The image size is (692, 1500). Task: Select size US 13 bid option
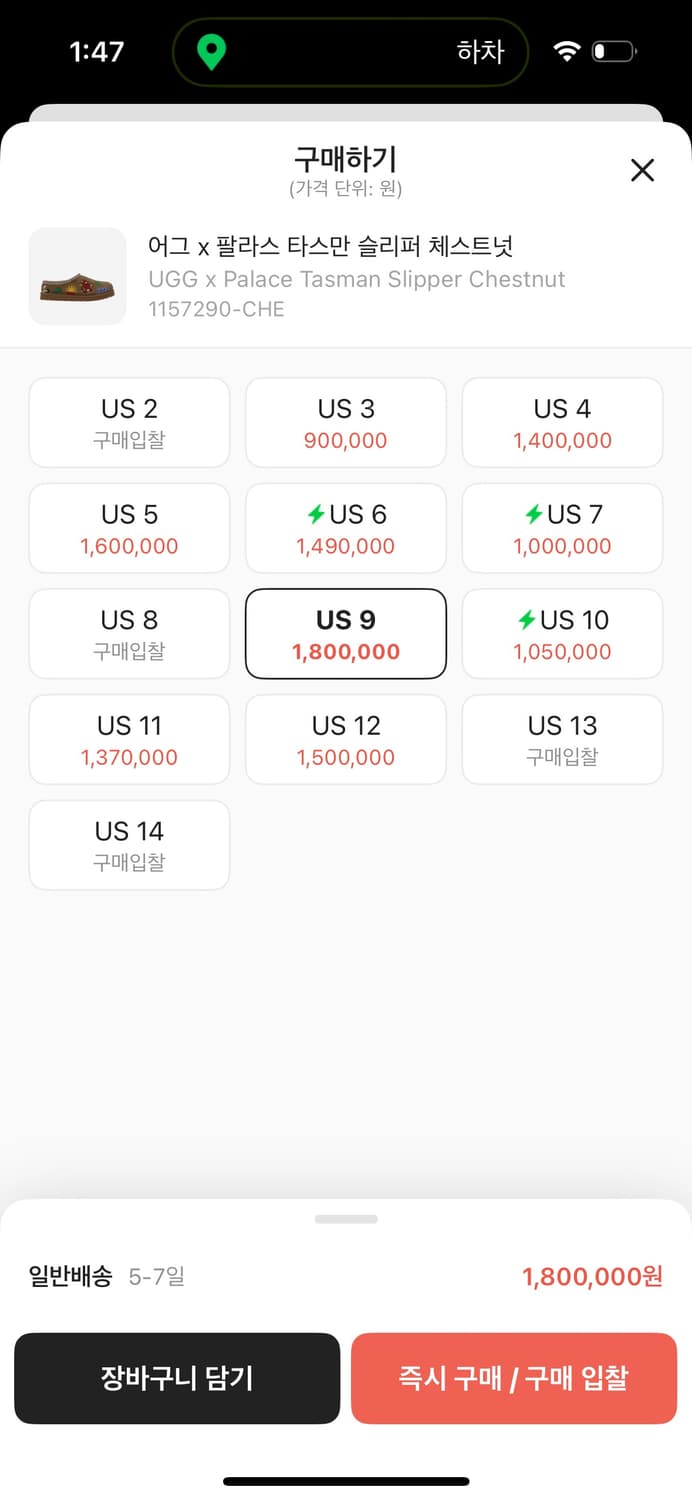coord(562,740)
